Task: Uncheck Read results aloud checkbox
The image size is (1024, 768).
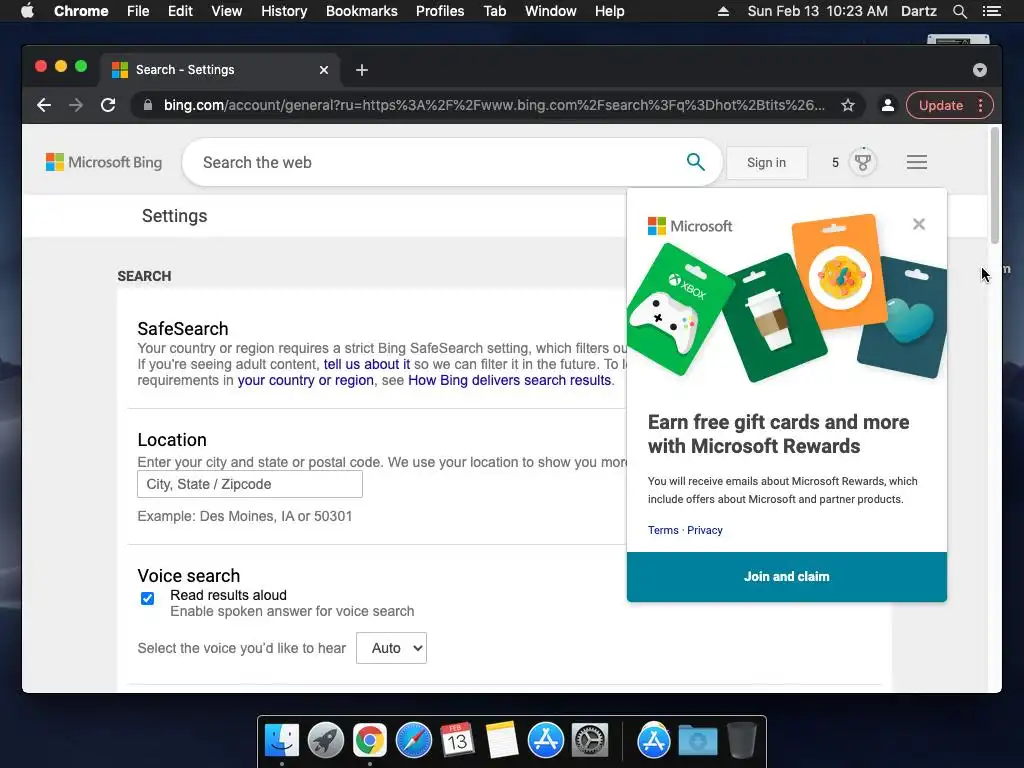Action: tap(148, 598)
